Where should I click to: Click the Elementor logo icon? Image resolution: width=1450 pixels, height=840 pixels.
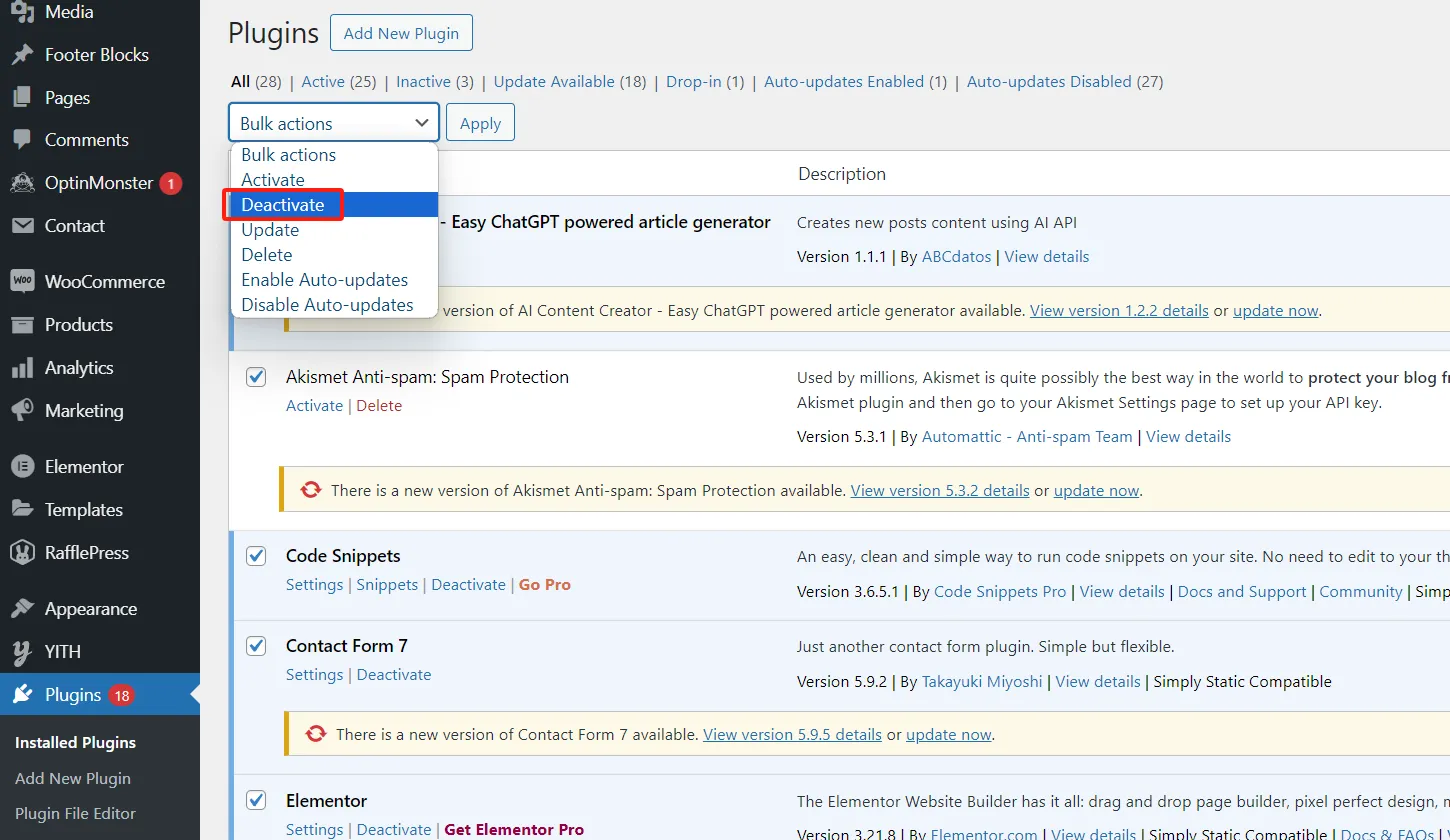[22, 467]
